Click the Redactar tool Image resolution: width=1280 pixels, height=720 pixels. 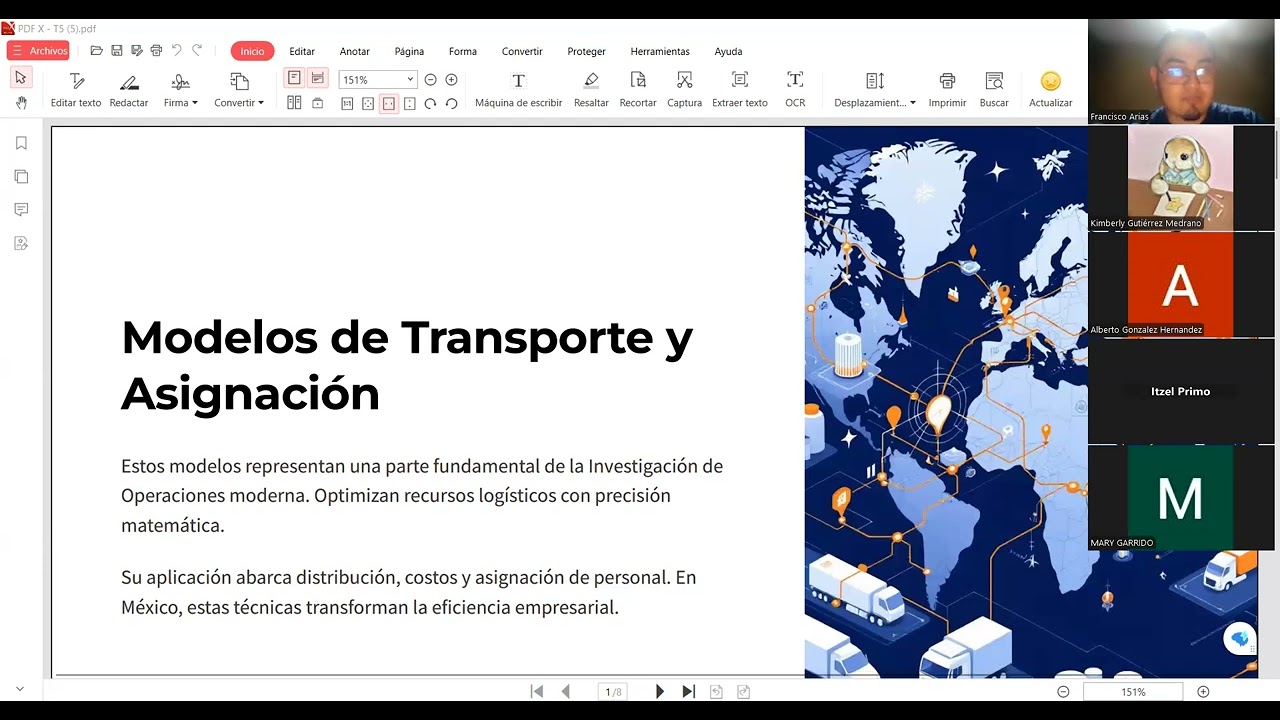(x=129, y=90)
